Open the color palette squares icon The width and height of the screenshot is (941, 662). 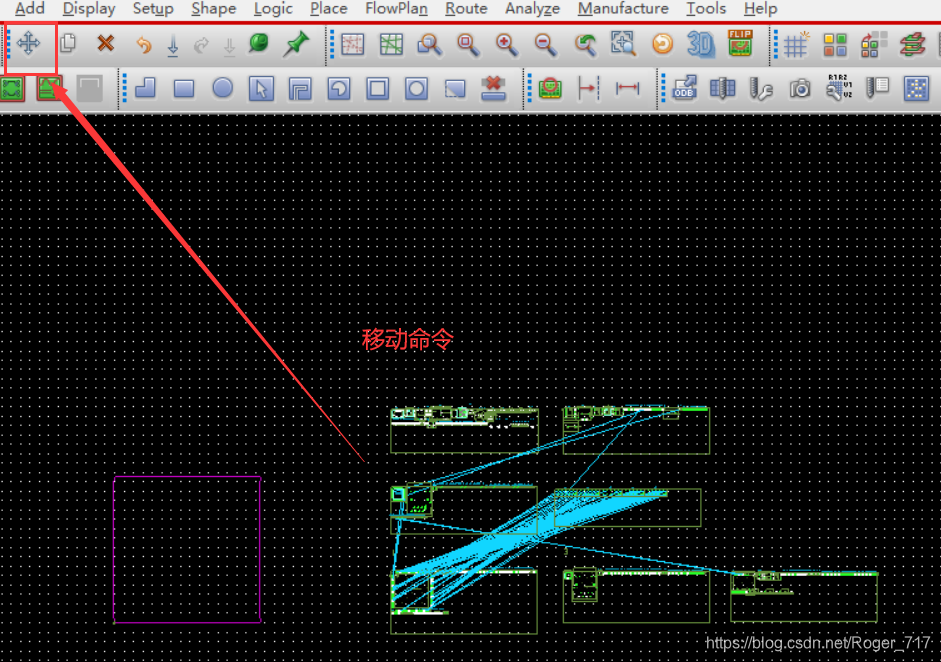[835, 44]
